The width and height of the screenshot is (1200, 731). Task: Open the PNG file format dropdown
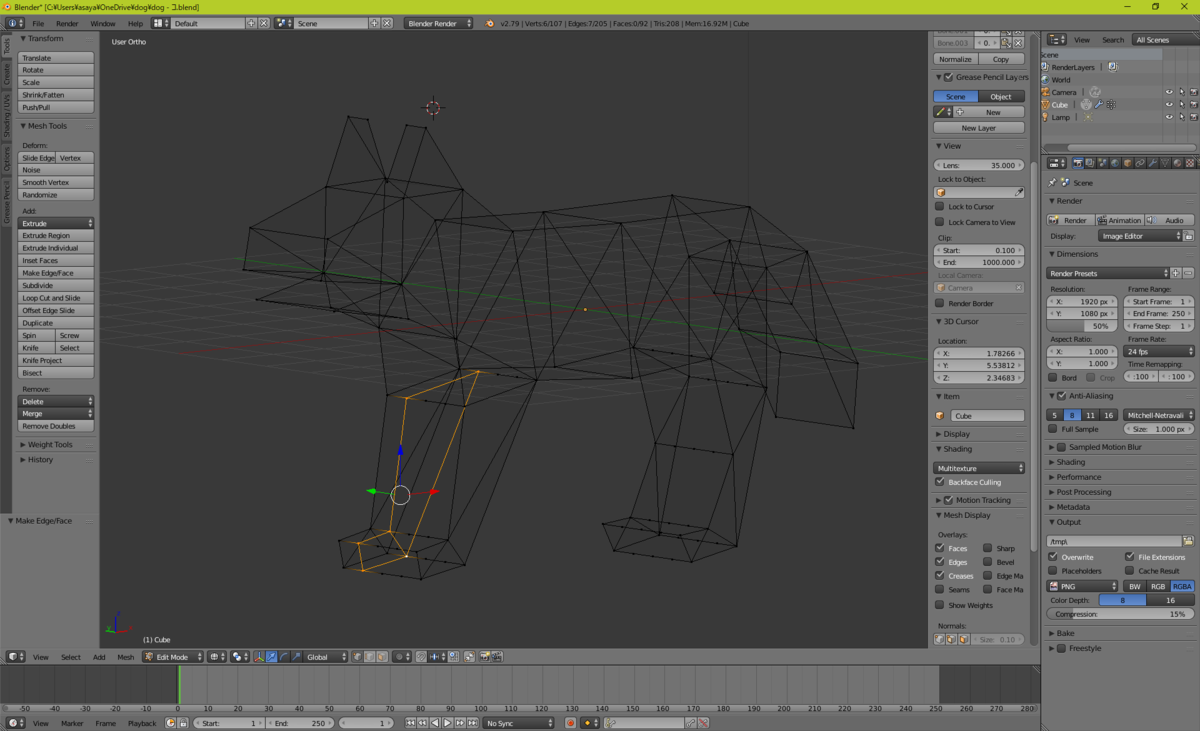pyautogui.click(x=1083, y=586)
